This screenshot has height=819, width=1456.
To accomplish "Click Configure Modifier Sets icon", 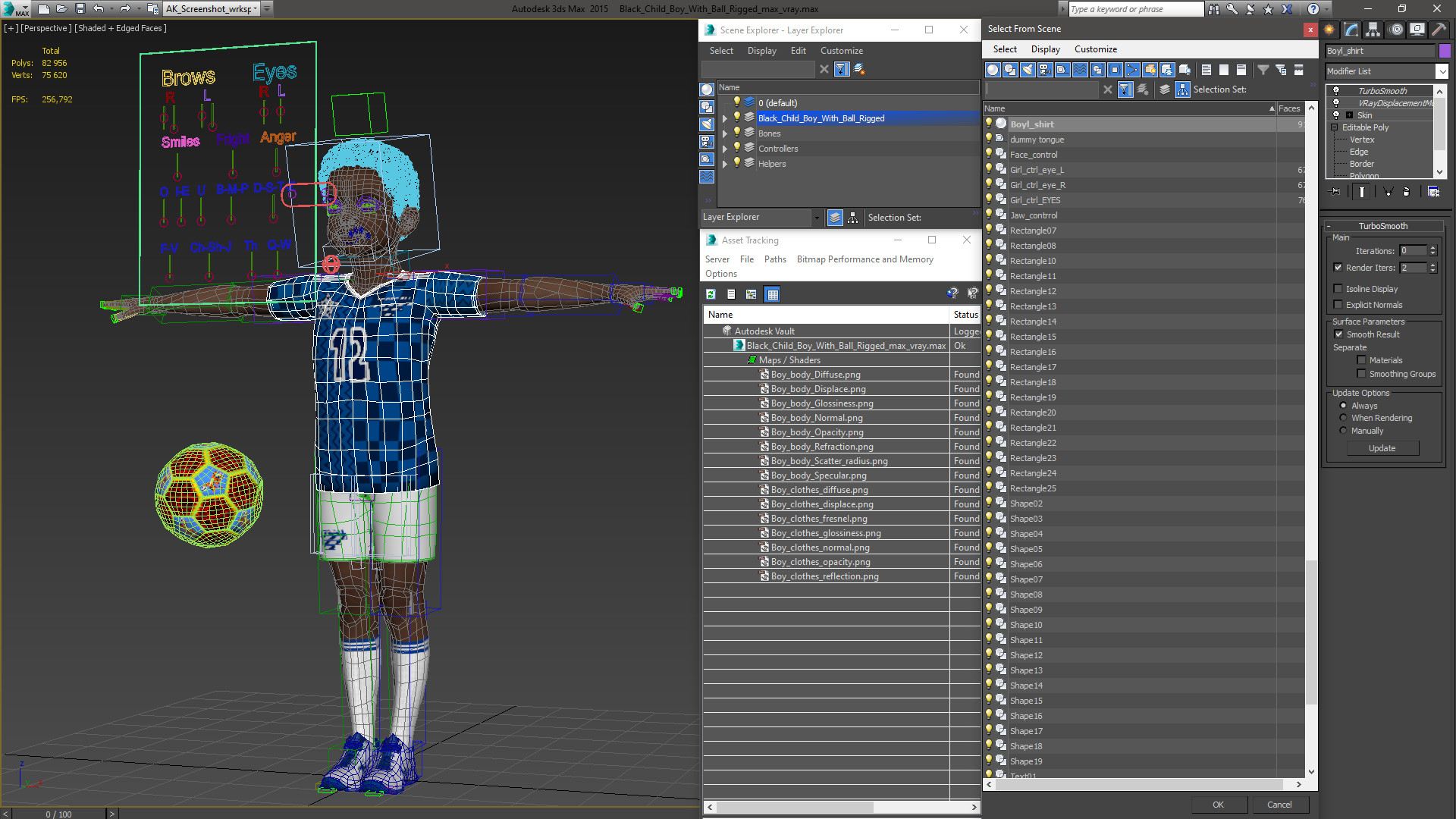I will 1433,192.
